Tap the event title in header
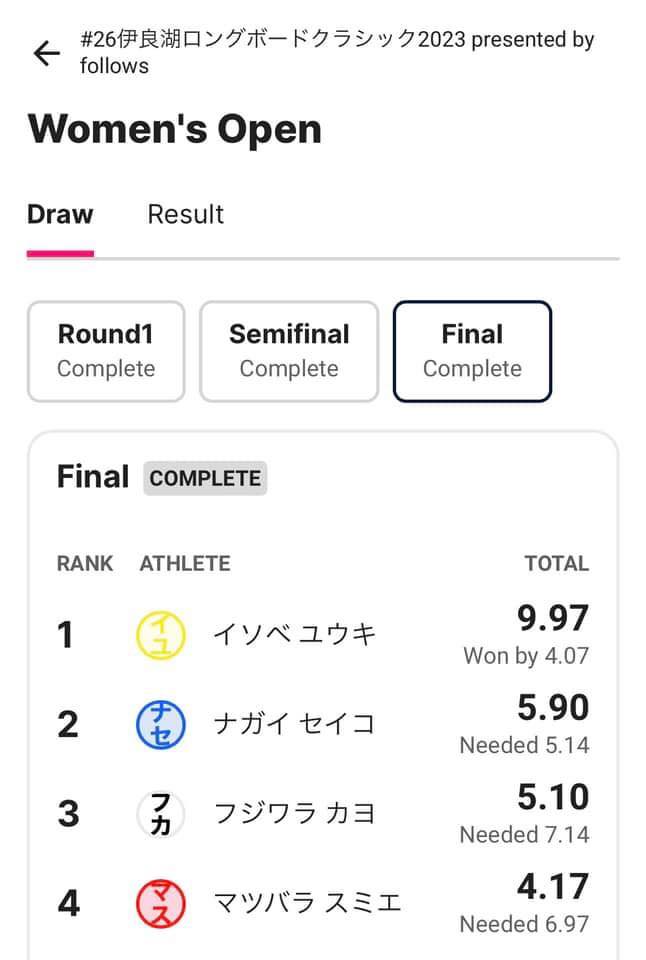This screenshot has width=646, height=960. tap(337, 52)
